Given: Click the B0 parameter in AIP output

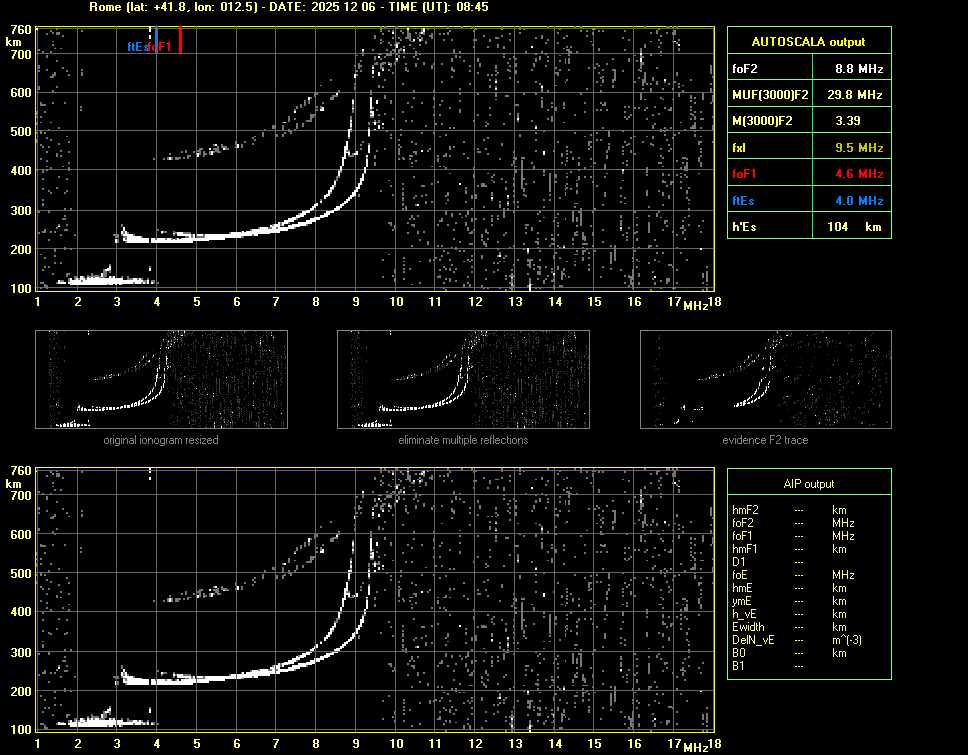Looking at the screenshot, I should pos(740,653).
